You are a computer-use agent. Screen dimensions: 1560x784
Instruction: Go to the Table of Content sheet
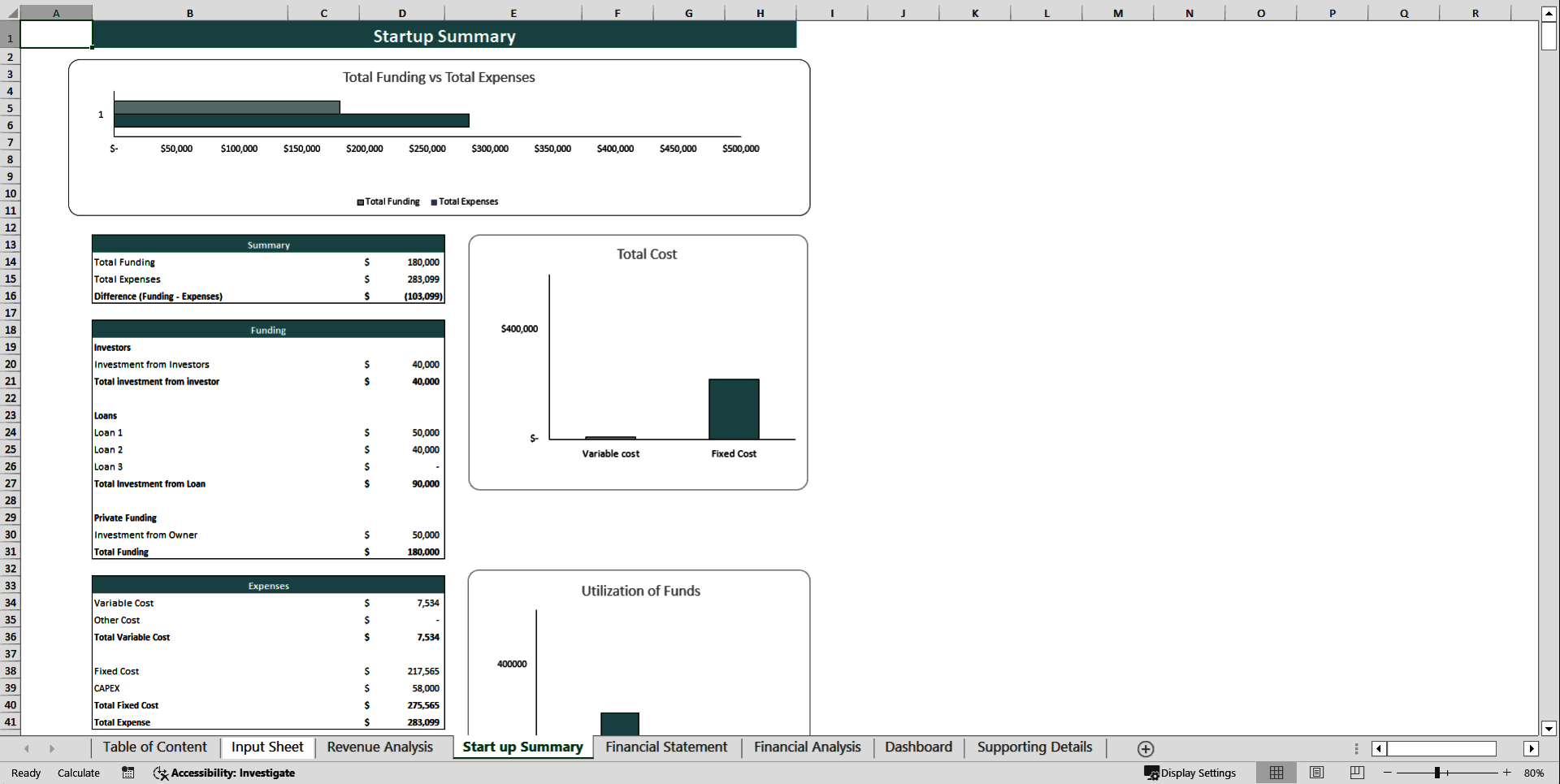(154, 747)
